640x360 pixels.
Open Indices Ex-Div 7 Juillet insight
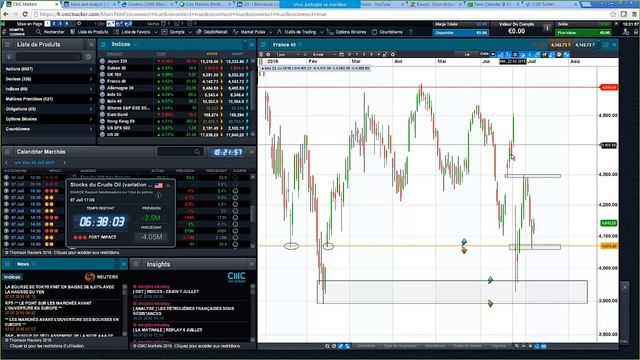pos(166,291)
